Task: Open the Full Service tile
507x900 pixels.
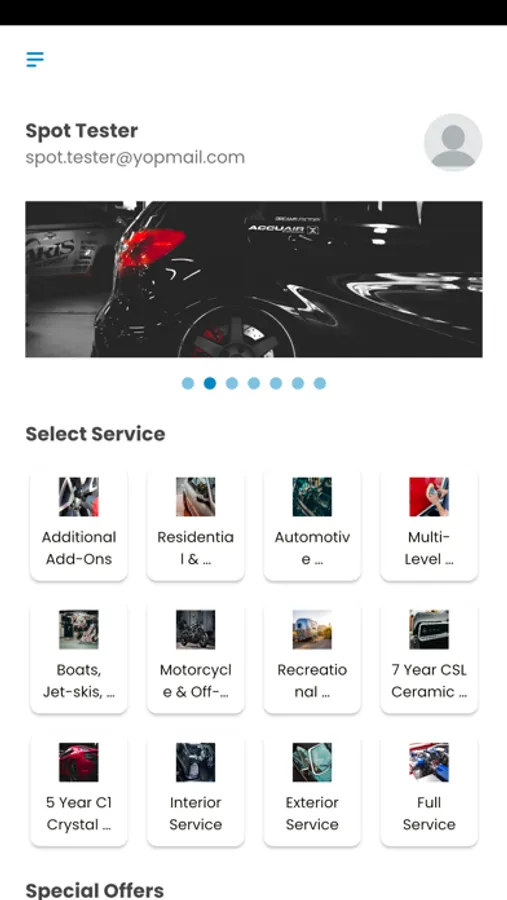Action: click(429, 790)
